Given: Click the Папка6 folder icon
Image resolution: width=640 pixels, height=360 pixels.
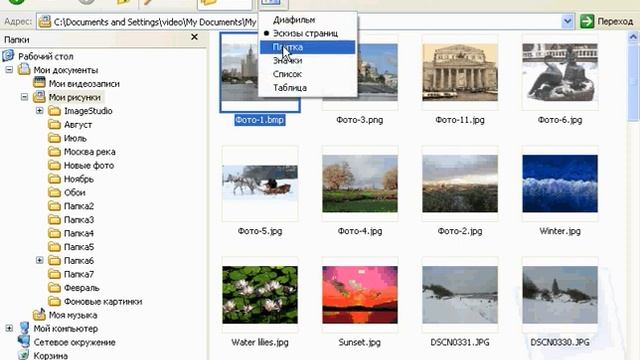Looking at the screenshot, I should click(54, 260).
